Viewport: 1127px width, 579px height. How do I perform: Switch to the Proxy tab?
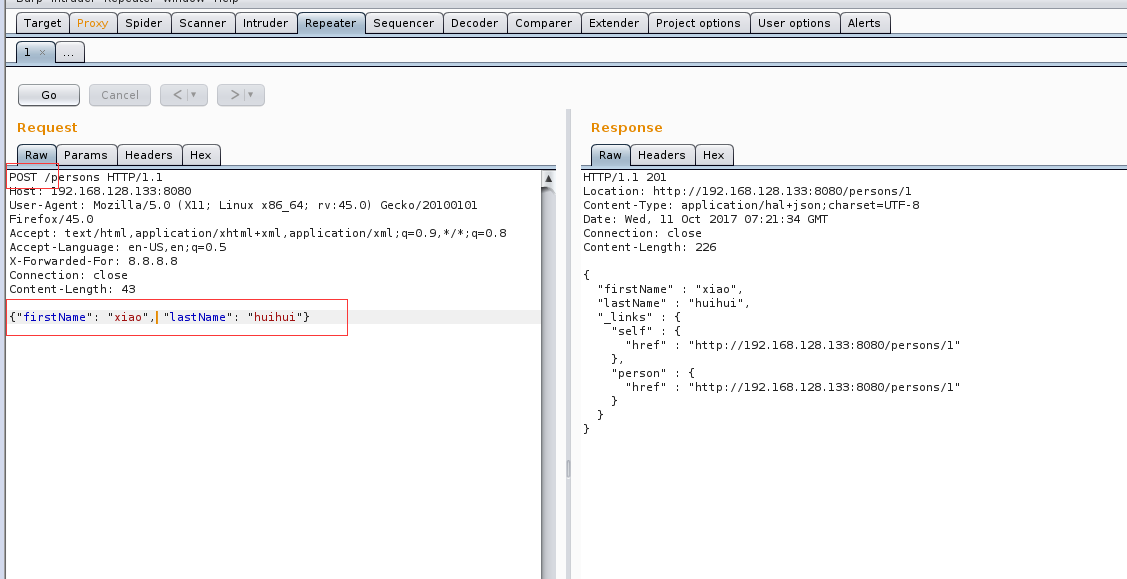click(93, 22)
